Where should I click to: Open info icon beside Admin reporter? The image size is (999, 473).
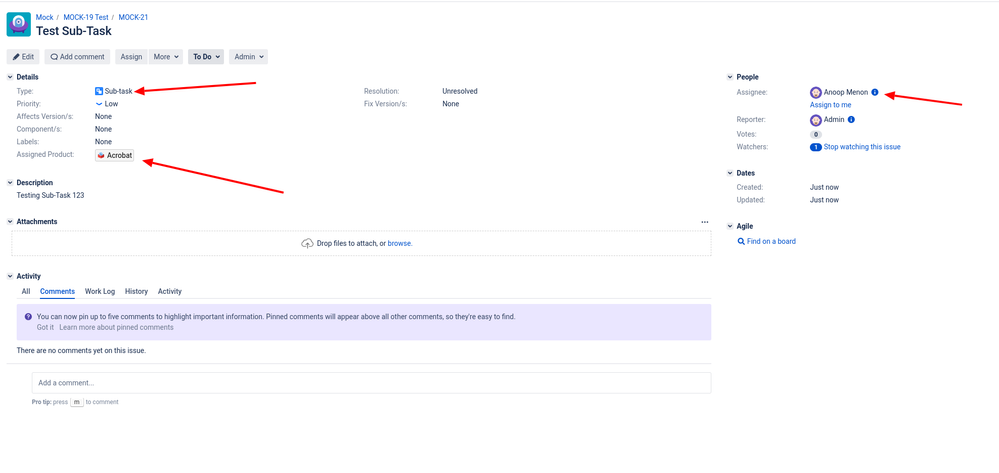[x=851, y=119]
